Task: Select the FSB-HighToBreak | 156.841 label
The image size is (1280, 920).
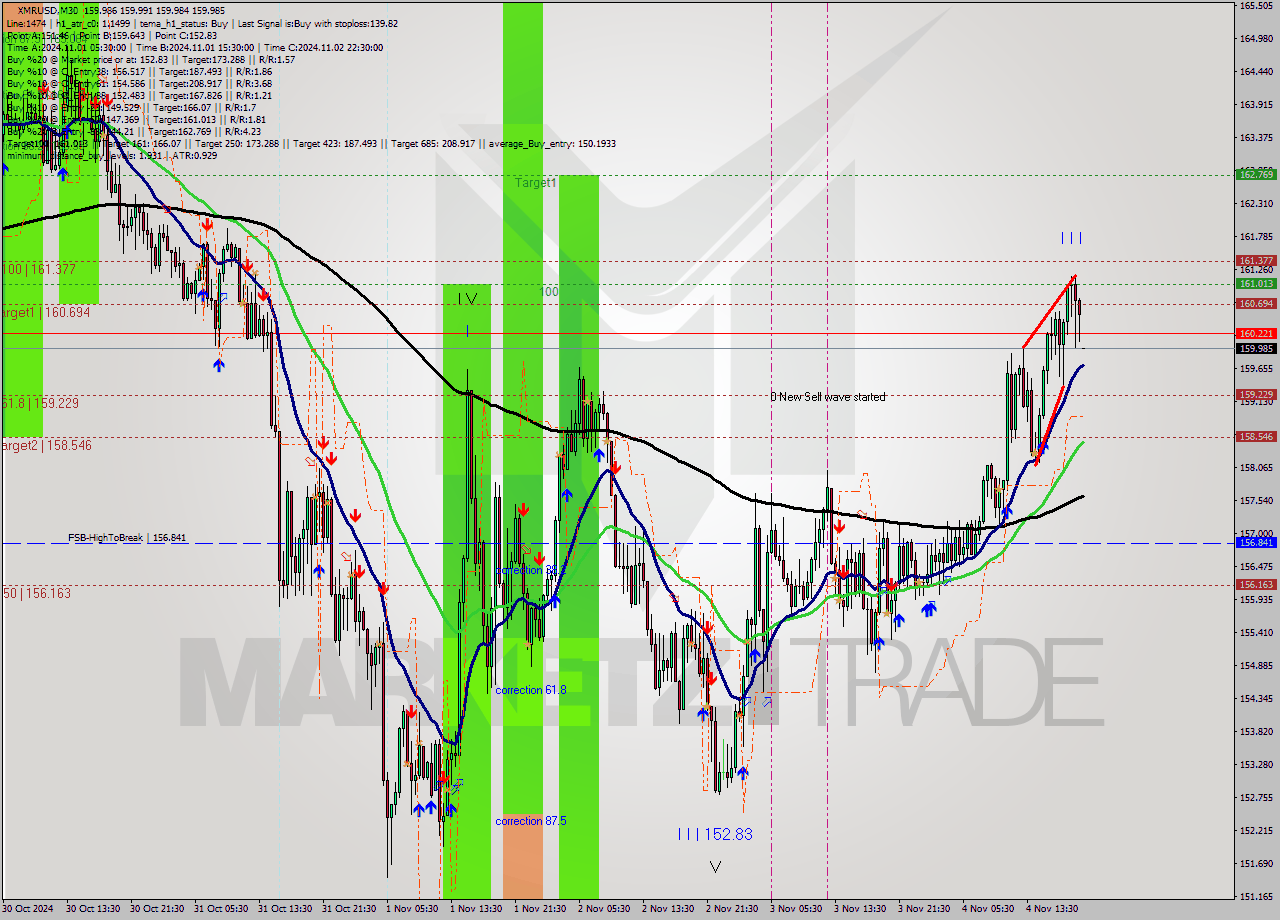Action: pyautogui.click(x=127, y=538)
